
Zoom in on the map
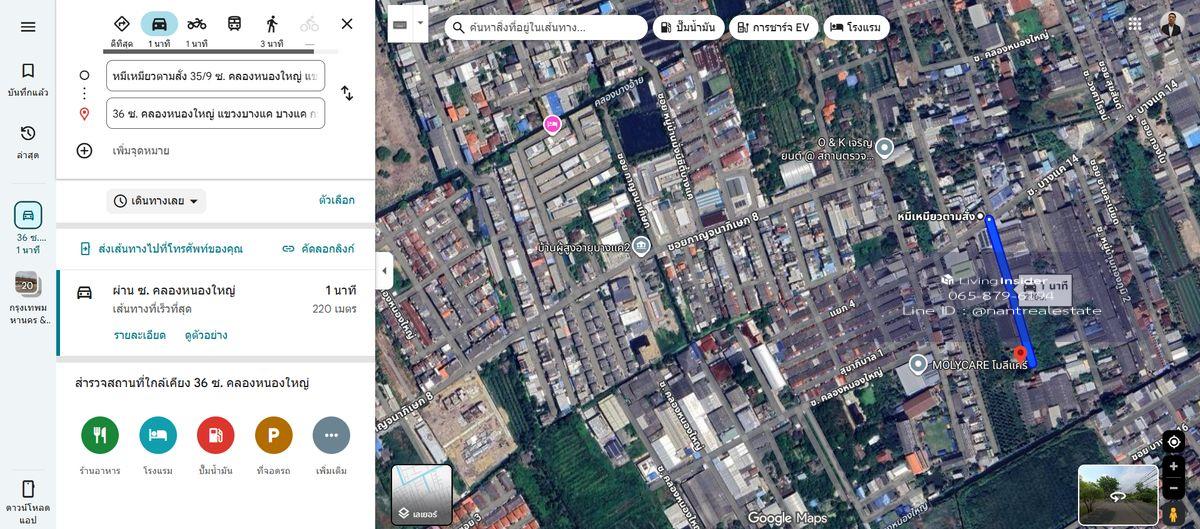point(1174,467)
